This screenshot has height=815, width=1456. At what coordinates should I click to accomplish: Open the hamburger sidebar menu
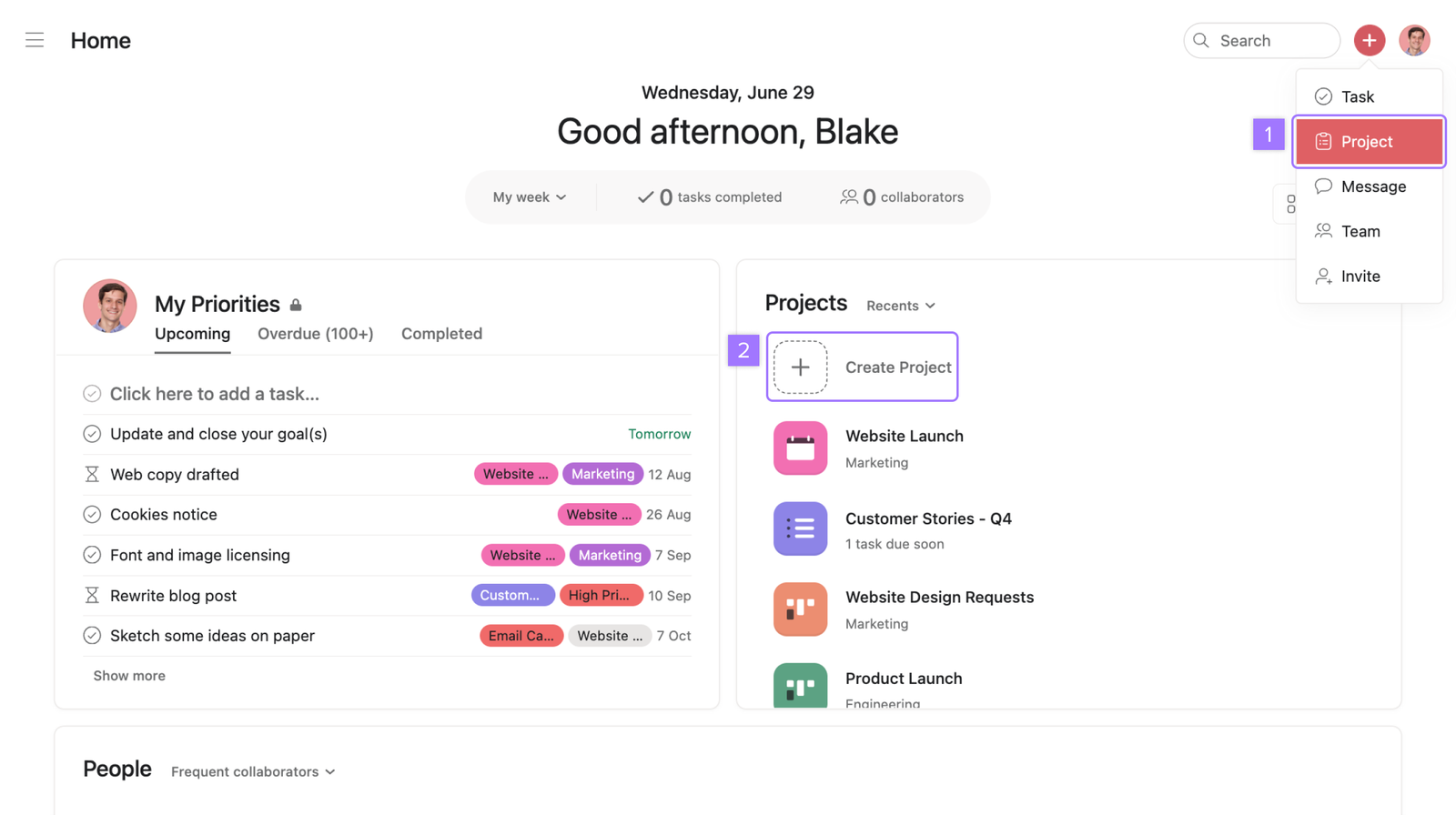tap(35, 40)
